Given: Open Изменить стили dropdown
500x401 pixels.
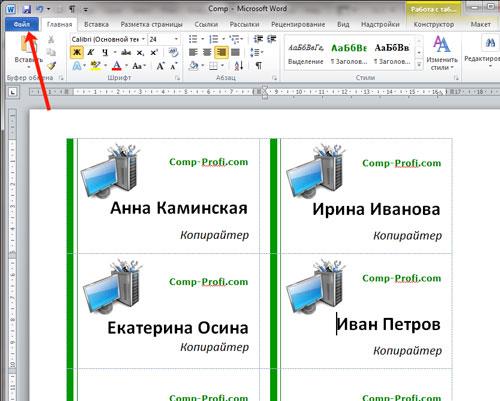Looking at the screenshot, I should click(x=442, y=53).
